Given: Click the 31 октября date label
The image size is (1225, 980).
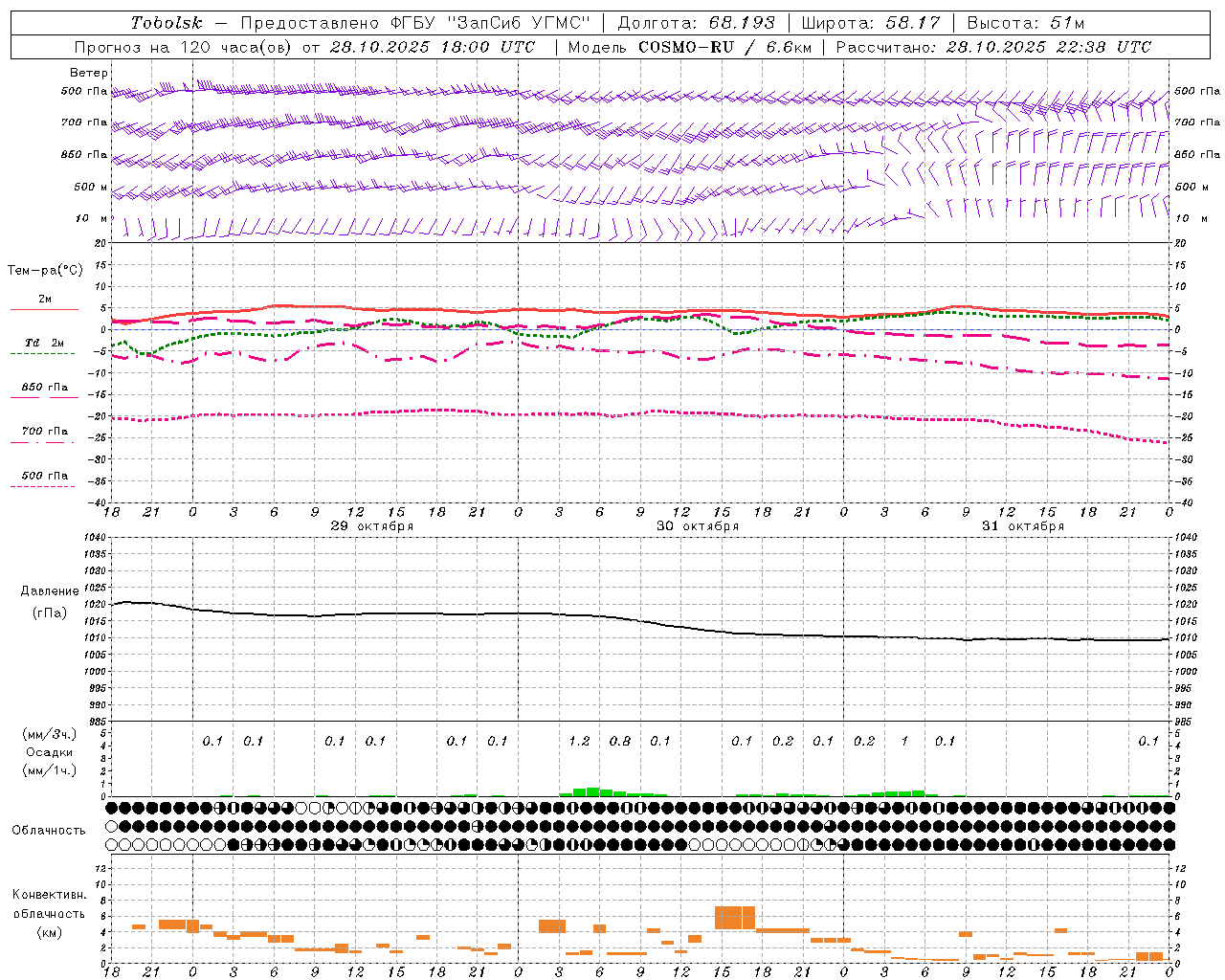Looking at the screenshot, I should click(1023, 526).
